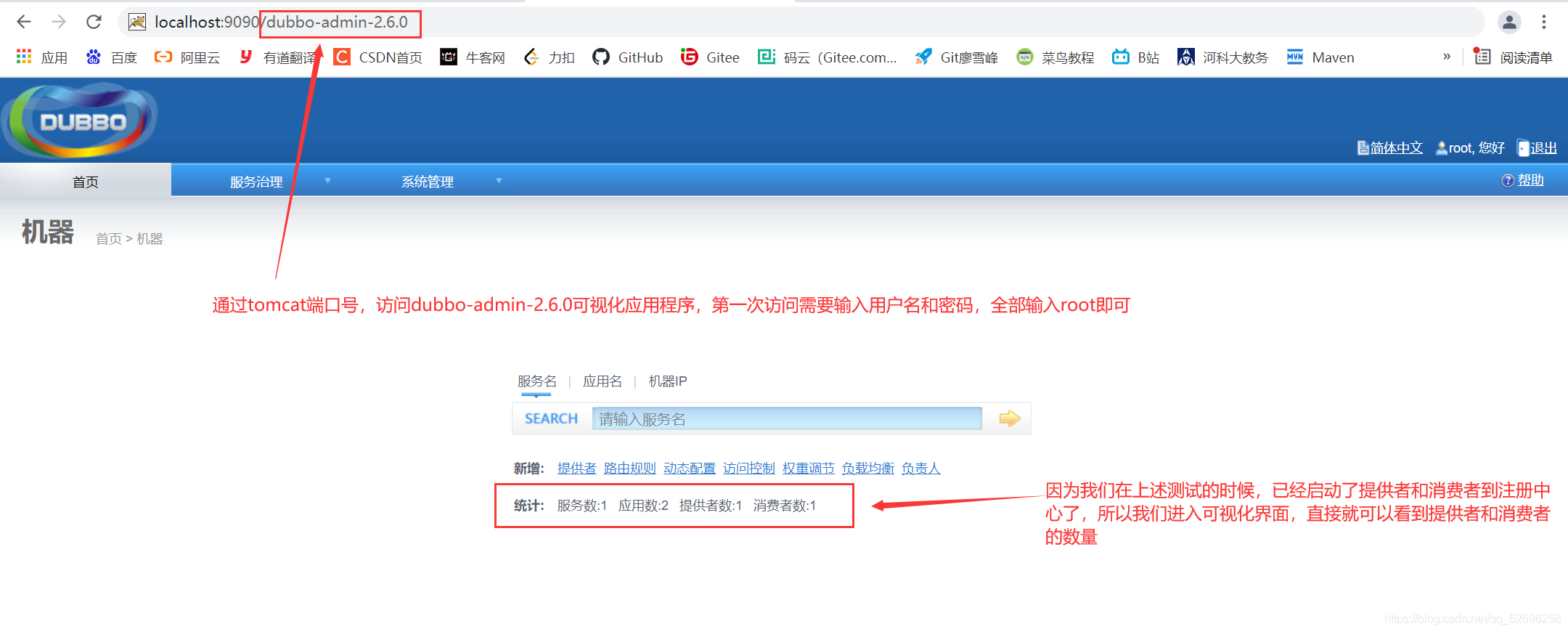Click the browser forward arrow

tap(59, 22)
